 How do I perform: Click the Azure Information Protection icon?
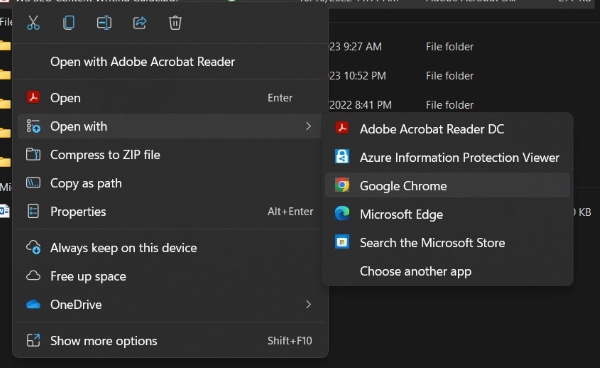click(342, 157)
